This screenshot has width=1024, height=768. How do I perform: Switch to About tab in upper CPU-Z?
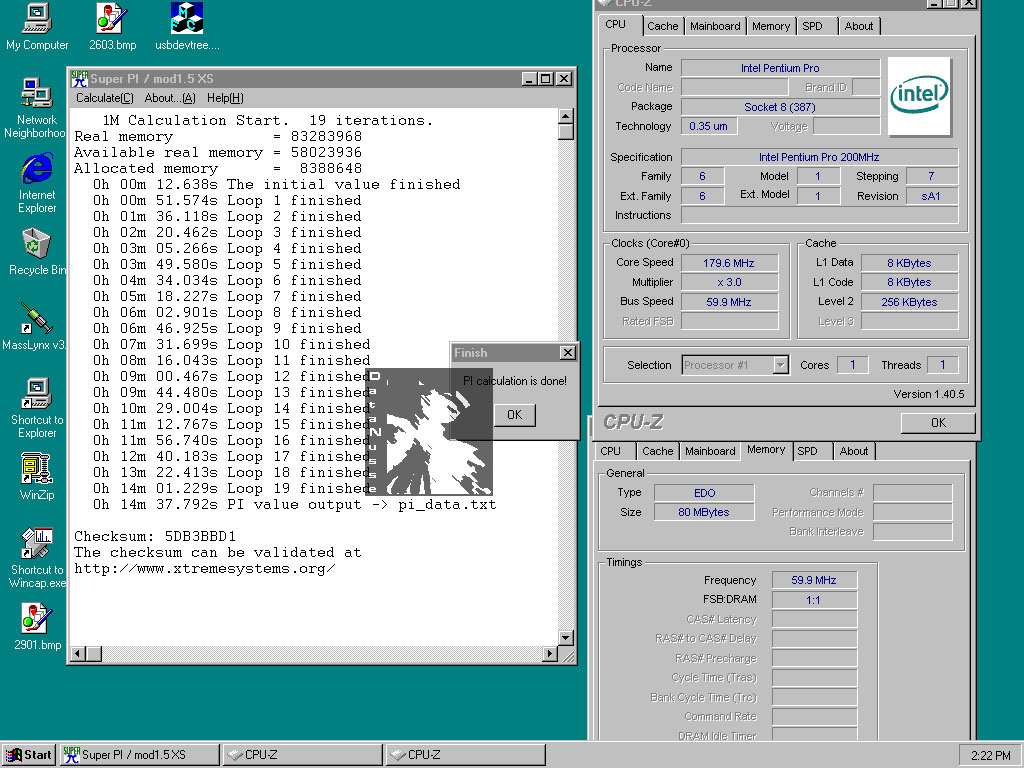pyautogui.click(x=859, y=26)
